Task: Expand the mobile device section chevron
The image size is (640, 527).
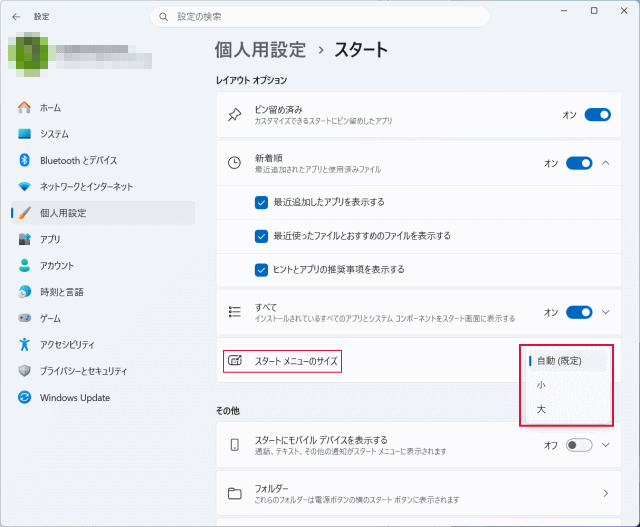Action: tap(606, 445)
